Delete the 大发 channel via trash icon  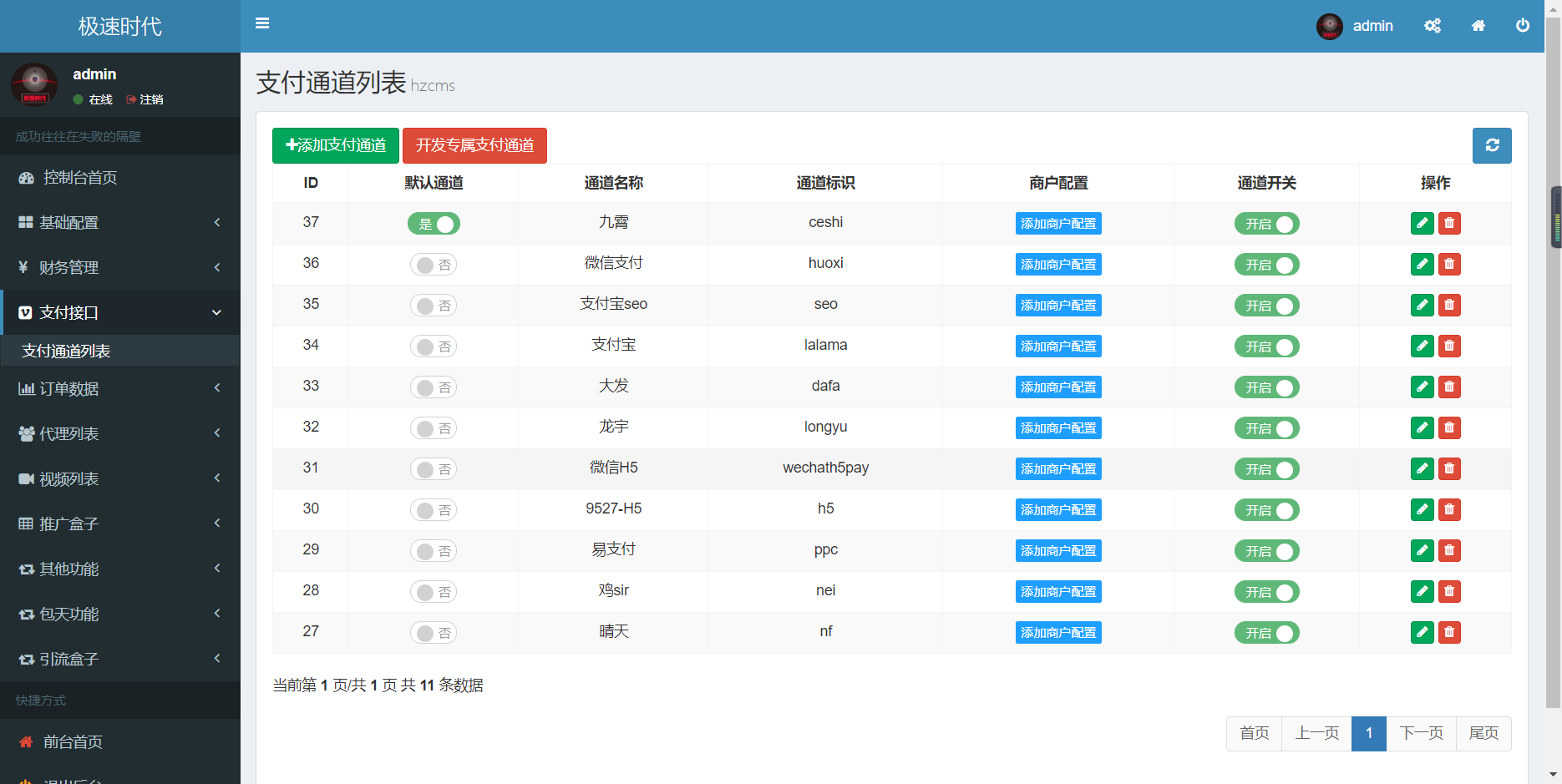[1449, 387]
